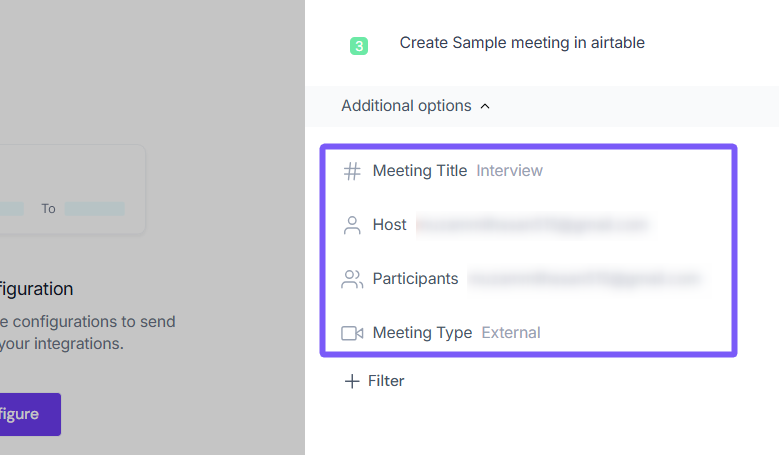Screen dimensions: 779x455
Task: Collapse the Additional options chevron
Action: [485, 106]
